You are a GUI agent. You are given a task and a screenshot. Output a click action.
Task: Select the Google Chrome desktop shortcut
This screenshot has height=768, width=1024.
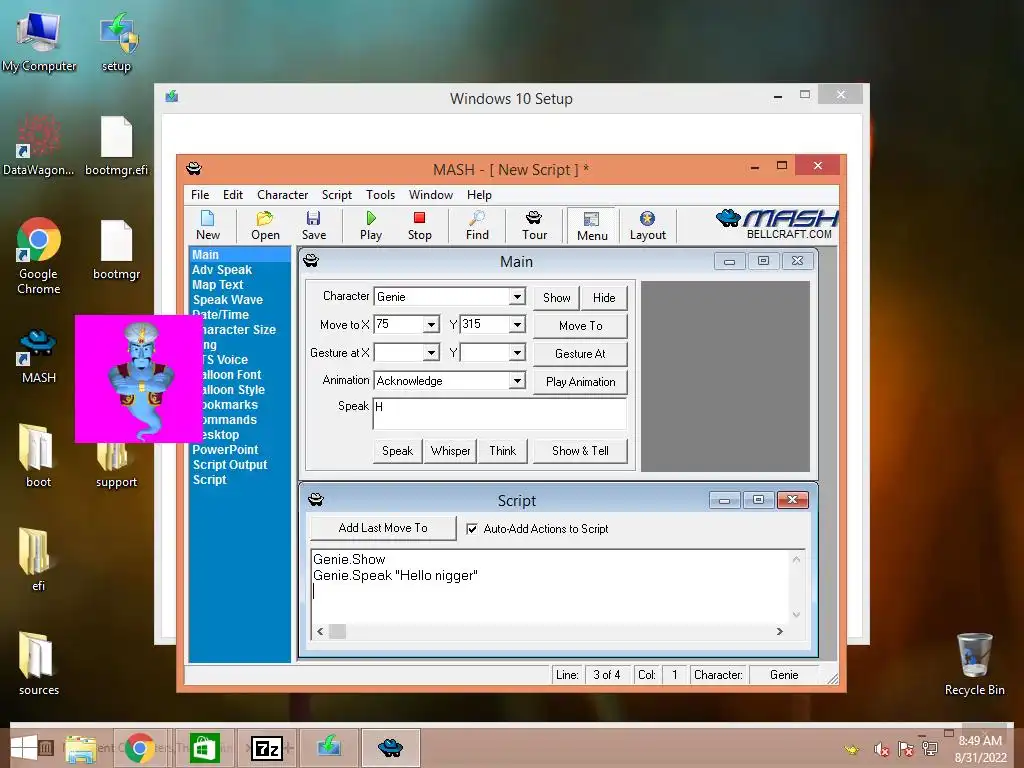[39, 256]
